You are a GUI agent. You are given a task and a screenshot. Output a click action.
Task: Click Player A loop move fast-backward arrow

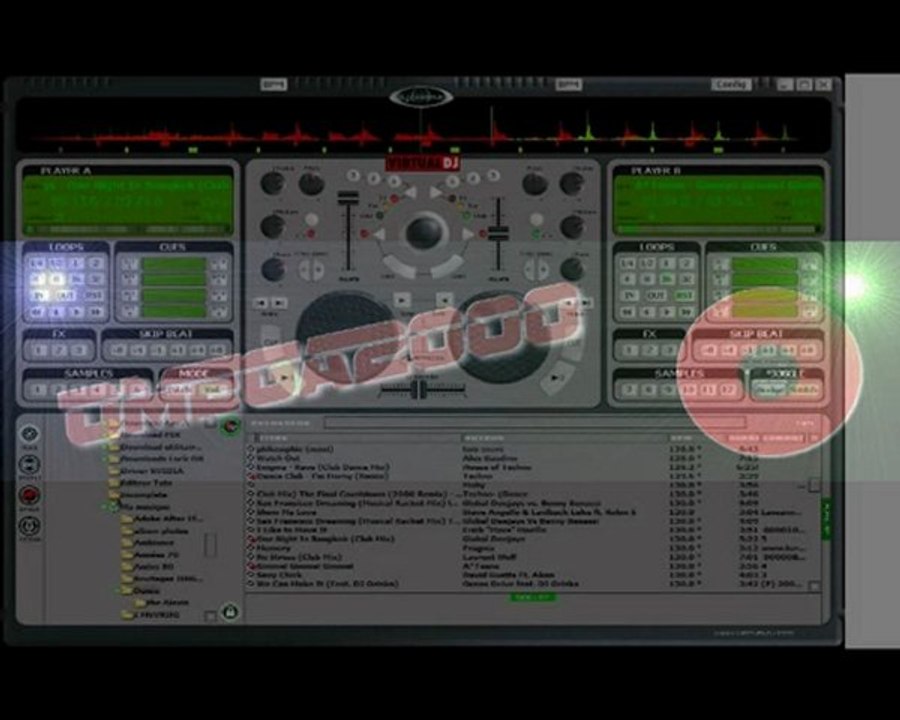click(x=37, y=312)
